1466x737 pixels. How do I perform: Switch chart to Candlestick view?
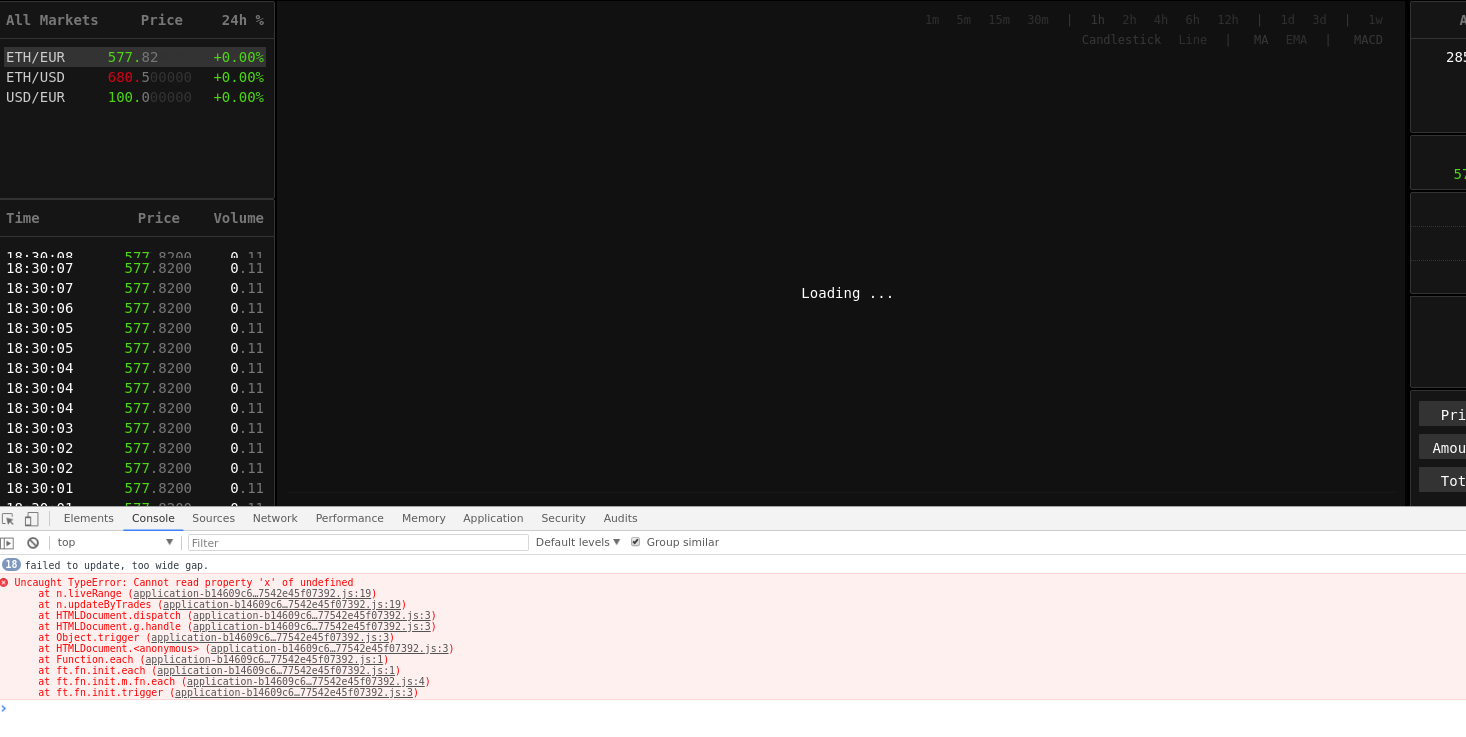1121,39
